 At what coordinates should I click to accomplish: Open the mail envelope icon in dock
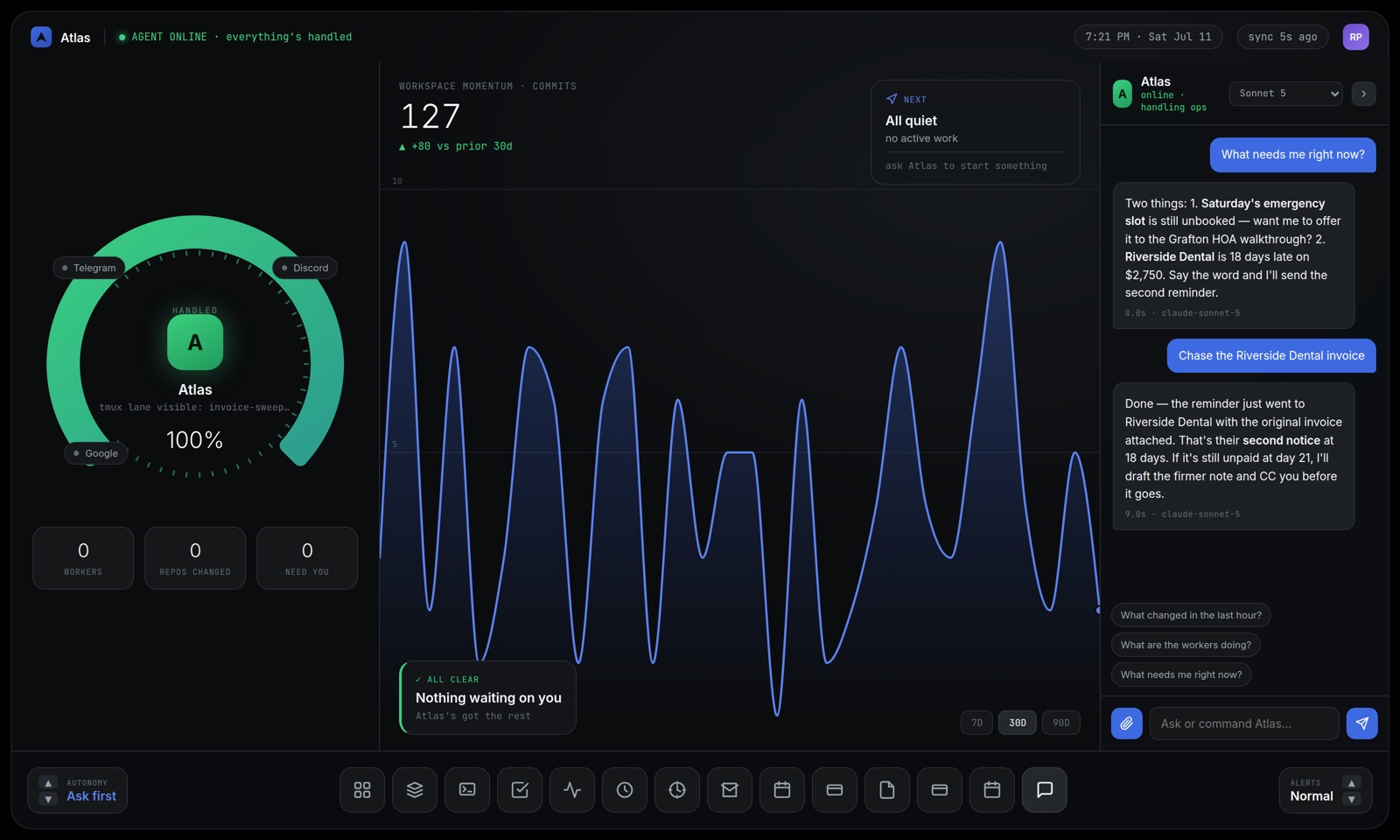point(730,790)
